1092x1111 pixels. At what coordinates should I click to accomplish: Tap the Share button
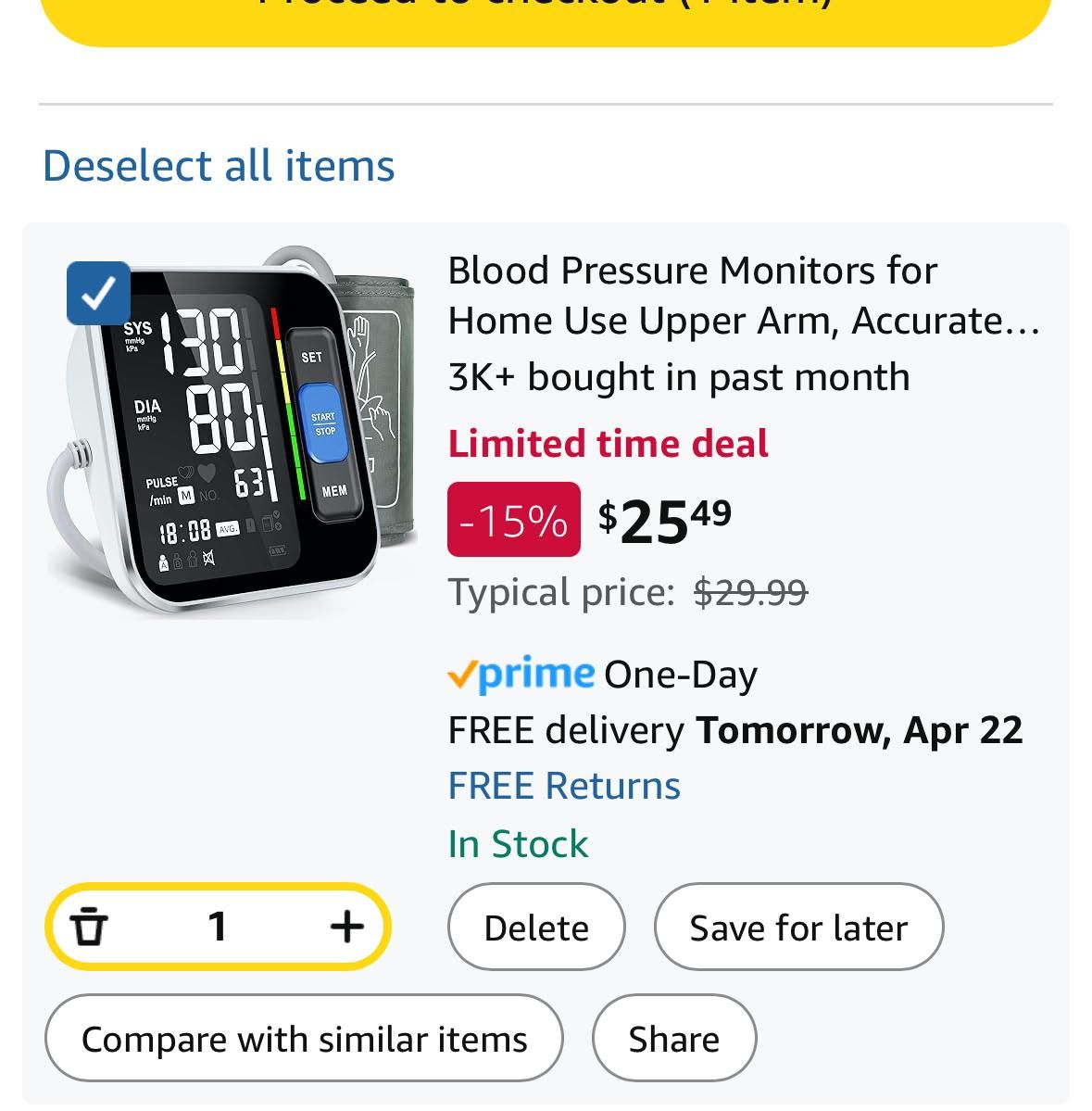pyautogui.click(x=674, y=1038)
